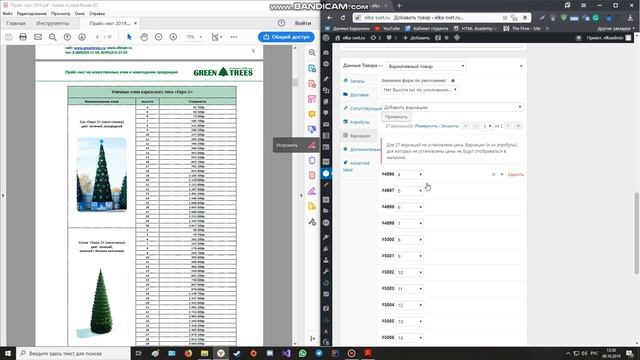Screen dimensions: 640x360
Task: Click the Save disk icon in Acrobat toolbar
Action: tap(9, 37)
